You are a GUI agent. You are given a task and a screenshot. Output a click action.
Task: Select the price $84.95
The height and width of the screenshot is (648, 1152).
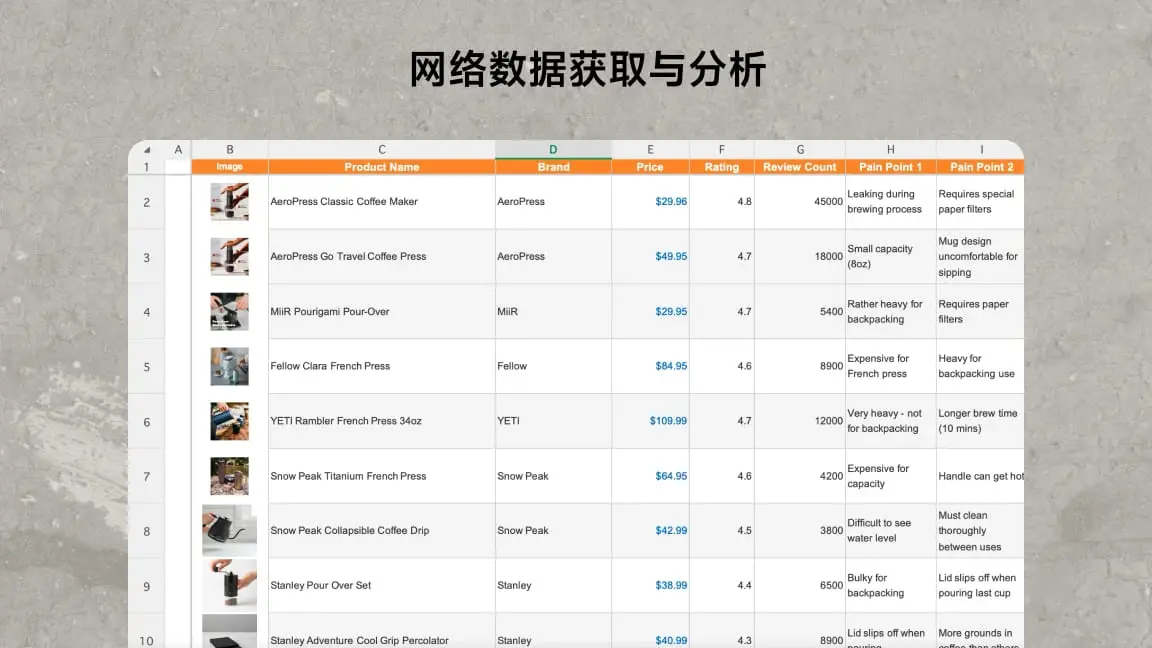650,366
